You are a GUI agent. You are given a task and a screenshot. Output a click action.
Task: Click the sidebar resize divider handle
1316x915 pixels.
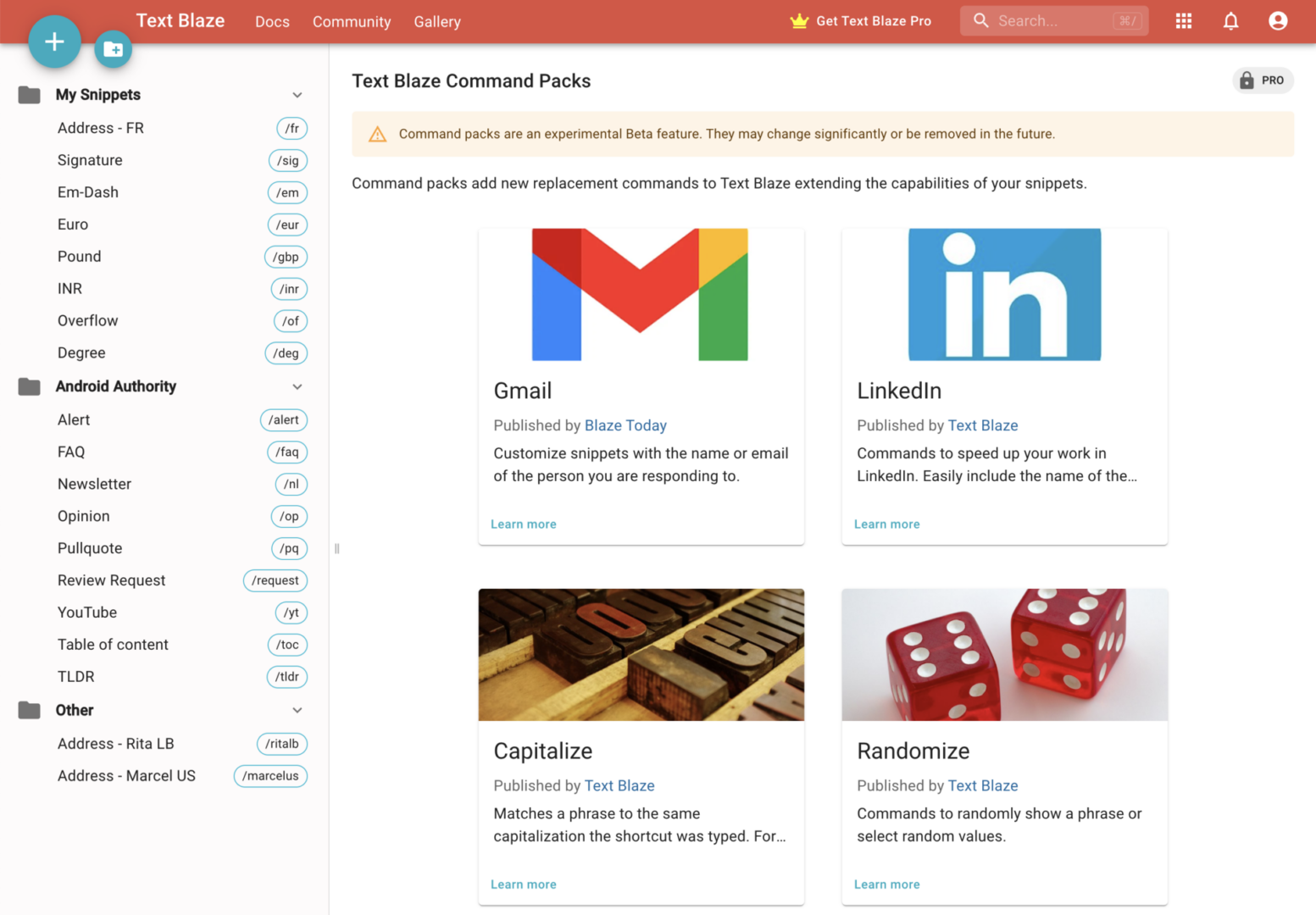337,548
